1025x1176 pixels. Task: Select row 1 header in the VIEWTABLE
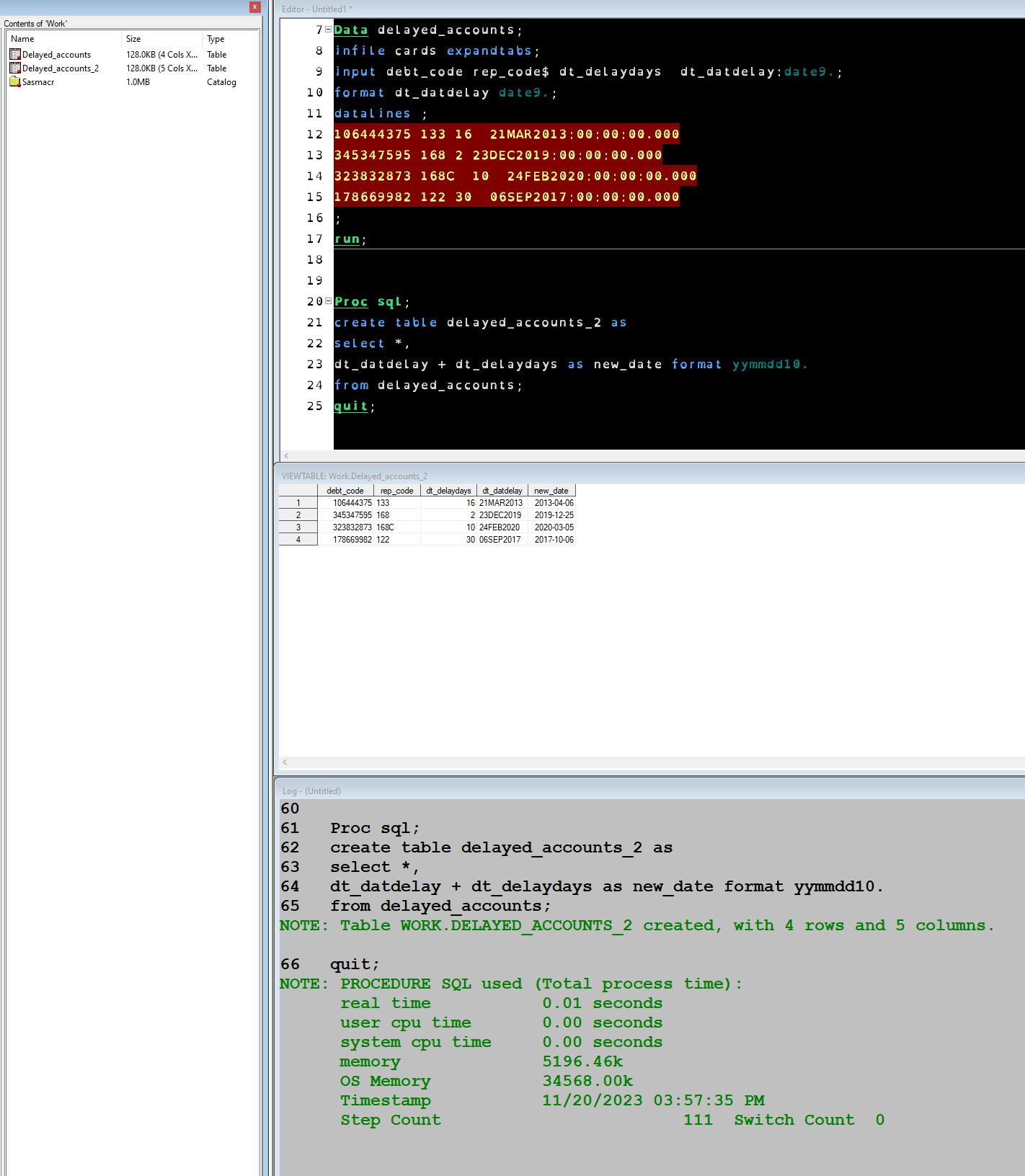[x=298, y=503]
